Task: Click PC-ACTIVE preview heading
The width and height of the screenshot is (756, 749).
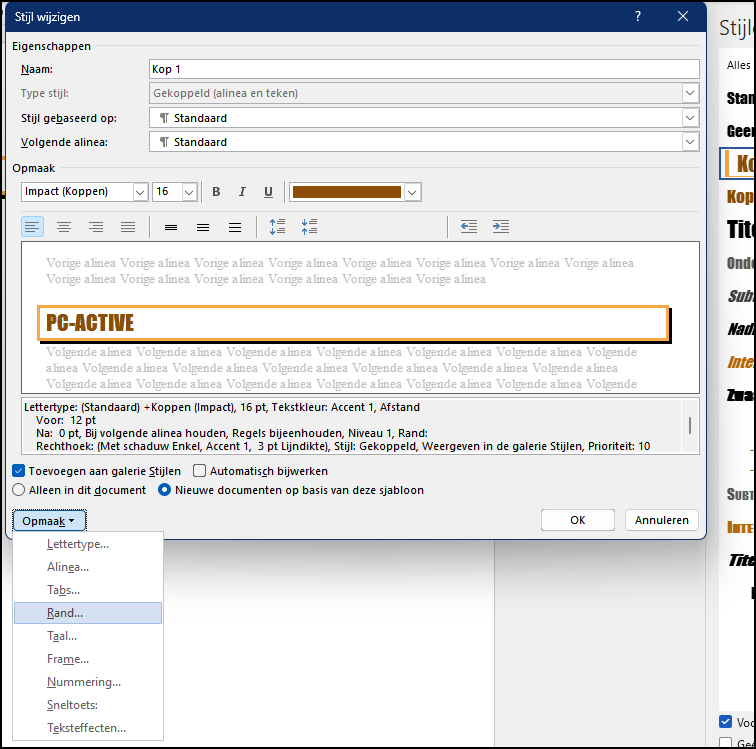Action: click(90, 323)
